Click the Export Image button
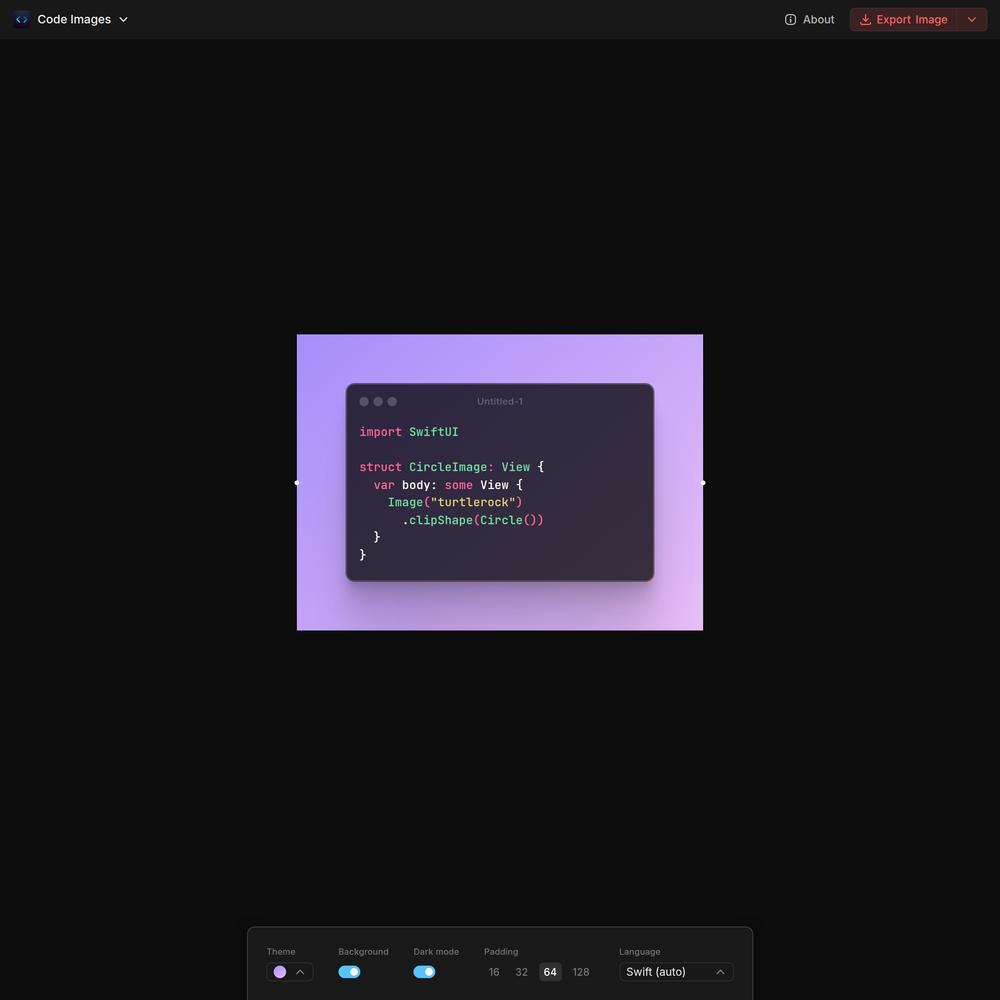Screen dimensions: 1000x1000 [903, 20]
